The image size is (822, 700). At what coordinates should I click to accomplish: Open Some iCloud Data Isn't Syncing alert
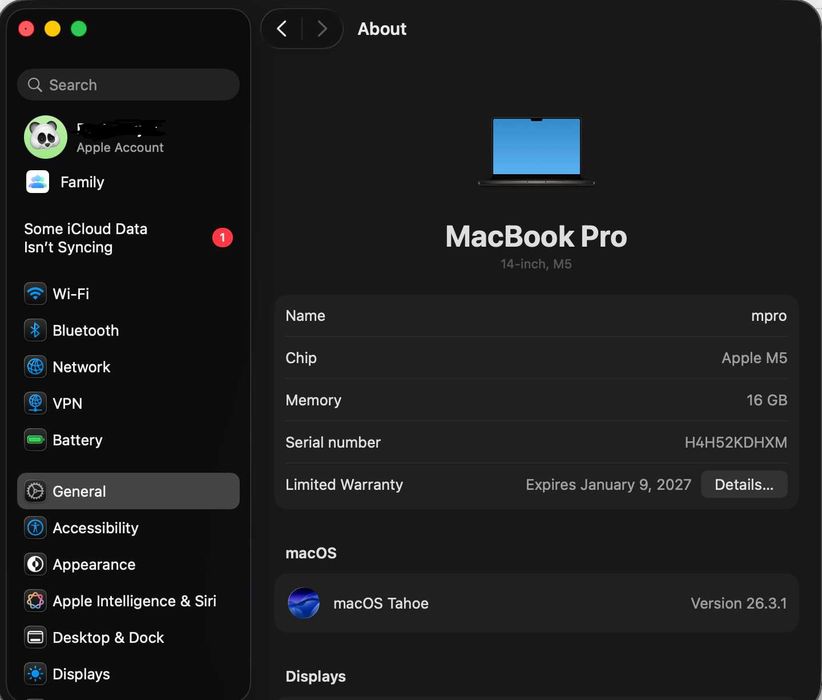(128, 238)
